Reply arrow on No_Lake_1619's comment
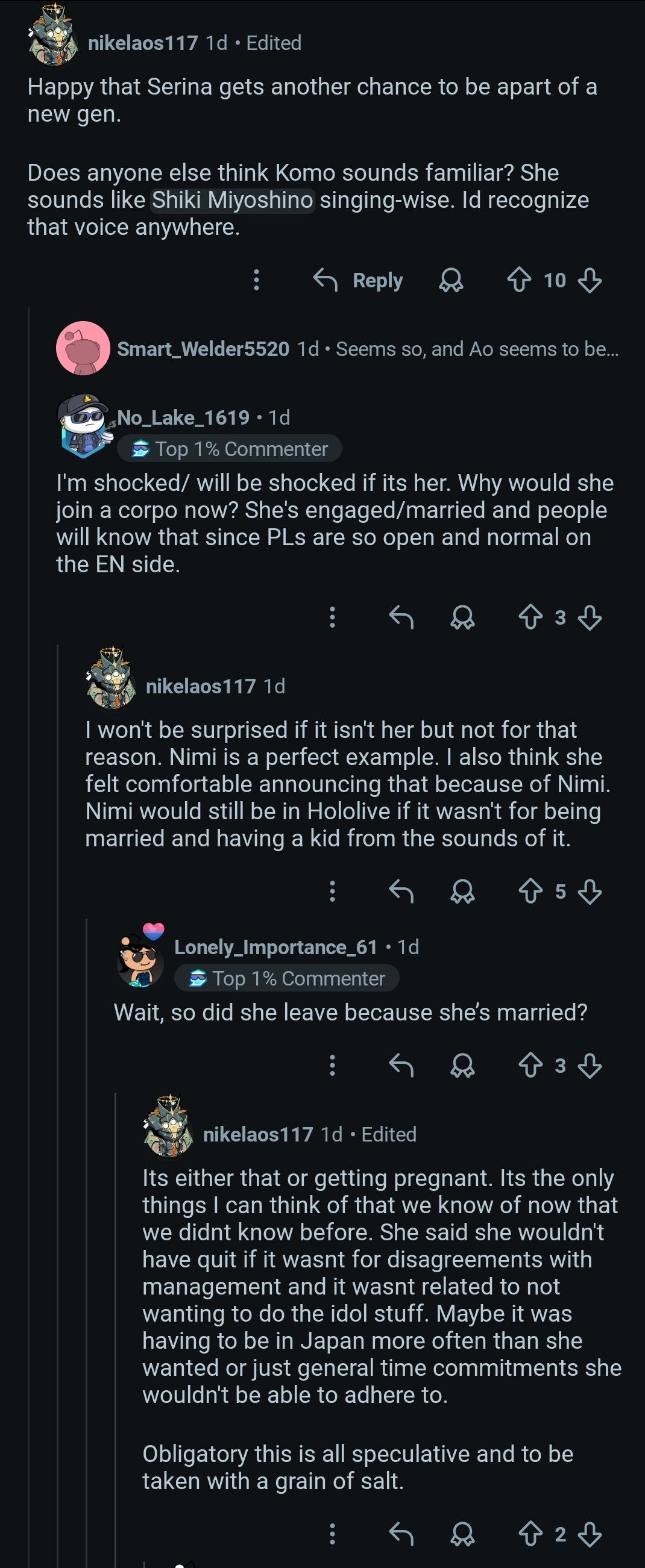The width and height of the screenshot is (645, 1568). tap(401, 617)
